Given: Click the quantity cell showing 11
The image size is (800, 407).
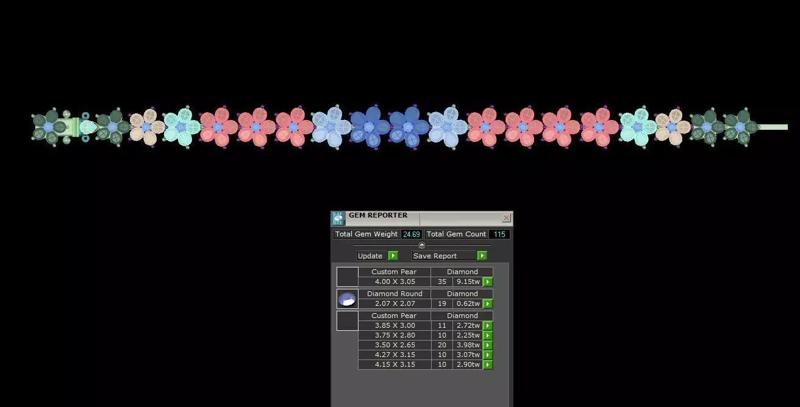Looking at the screenshot, I should click(x=442, y=325).
